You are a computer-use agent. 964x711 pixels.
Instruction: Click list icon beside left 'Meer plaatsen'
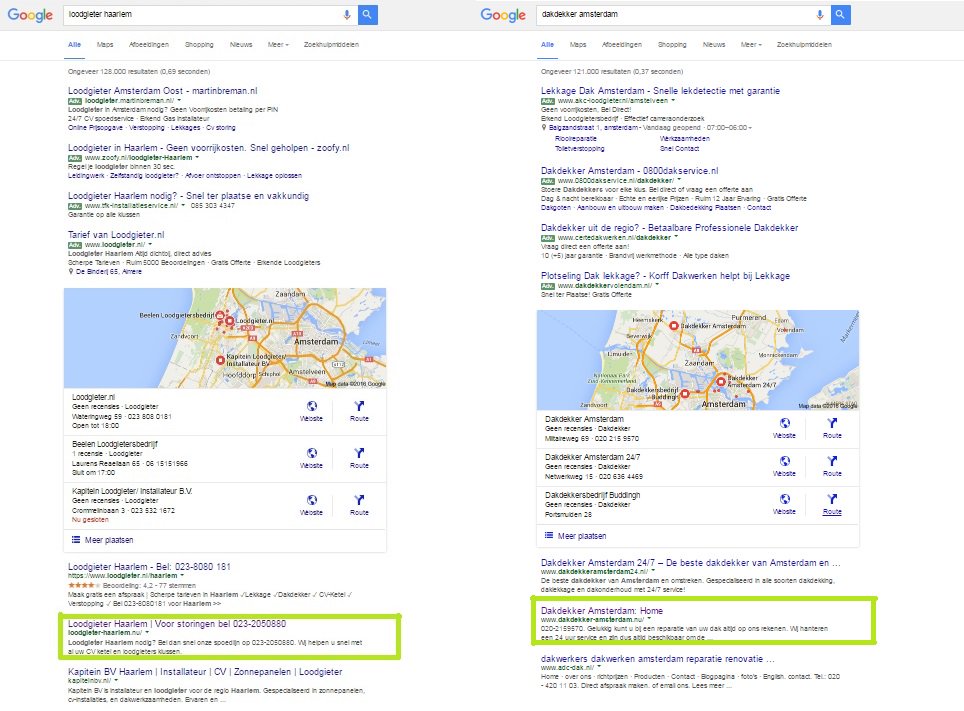click(x=76, y=539)
